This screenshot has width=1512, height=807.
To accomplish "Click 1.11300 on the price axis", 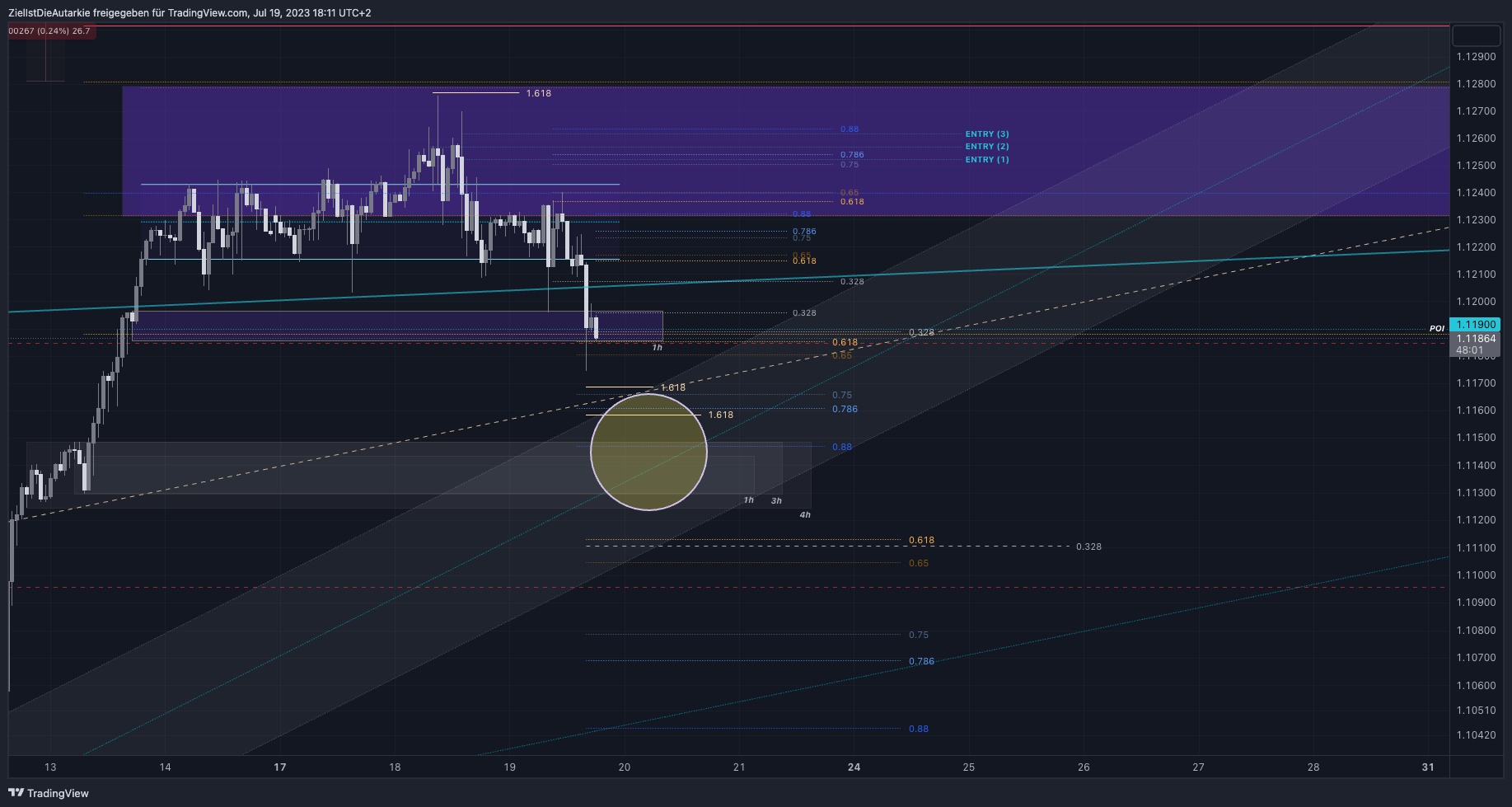I will pos(1476,493).
